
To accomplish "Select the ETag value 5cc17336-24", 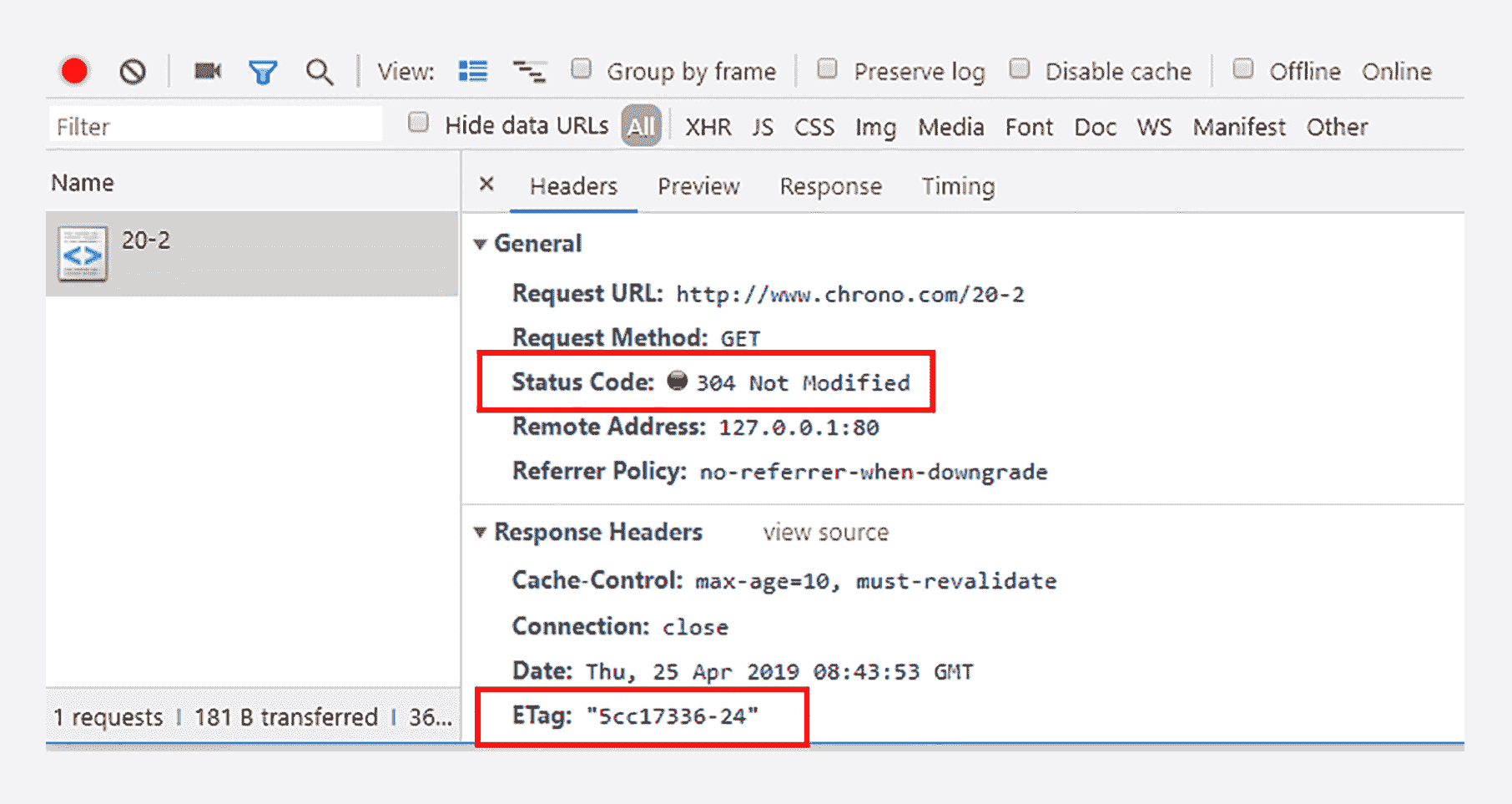I will click(x=672, y=716).
